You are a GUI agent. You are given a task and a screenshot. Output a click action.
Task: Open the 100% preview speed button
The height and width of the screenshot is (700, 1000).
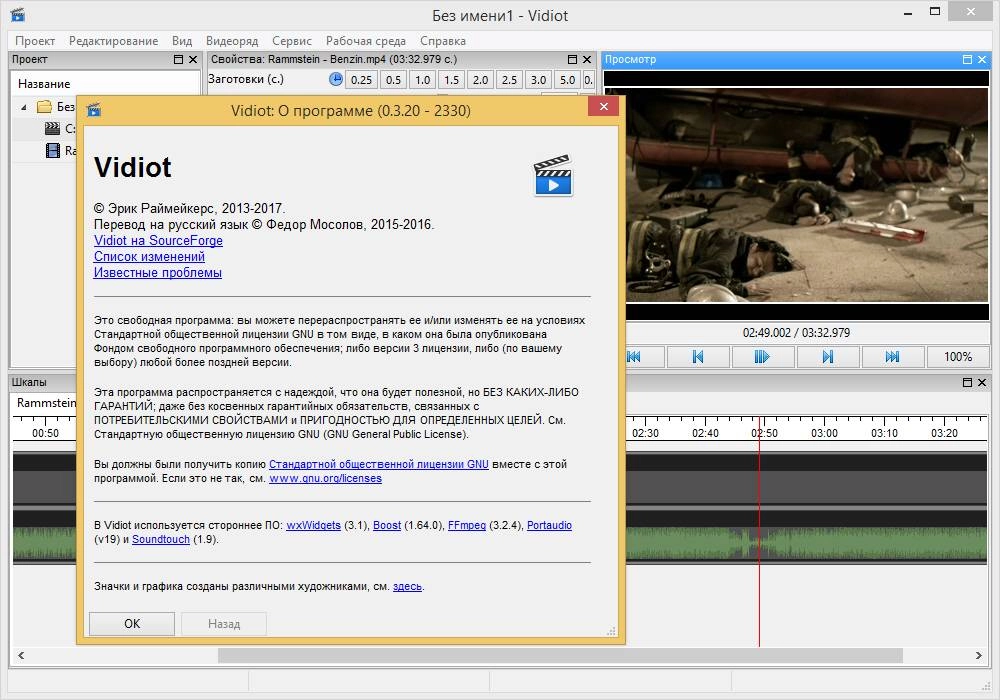(x=958, y=357)
